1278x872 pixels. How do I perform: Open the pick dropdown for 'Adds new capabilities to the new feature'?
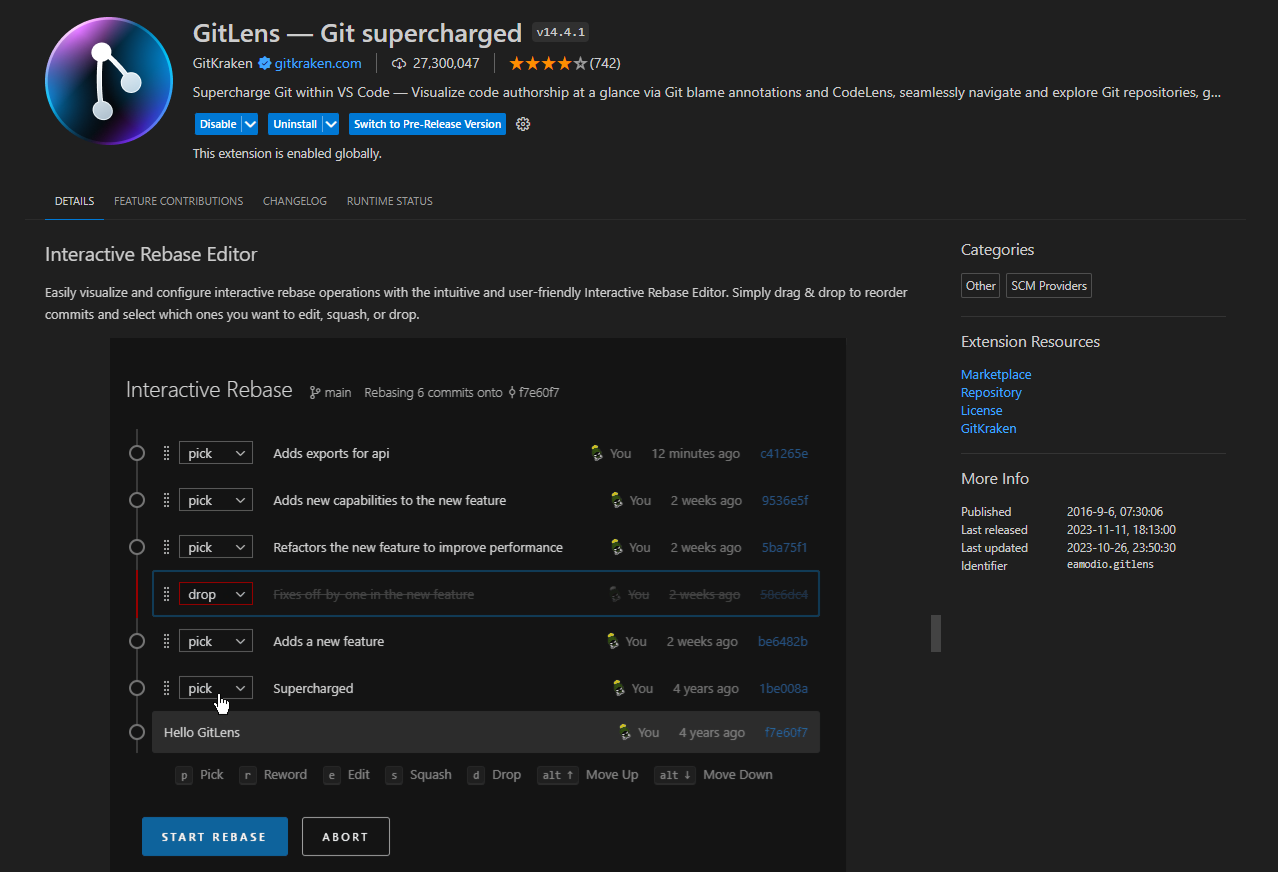tap(216, 500)
